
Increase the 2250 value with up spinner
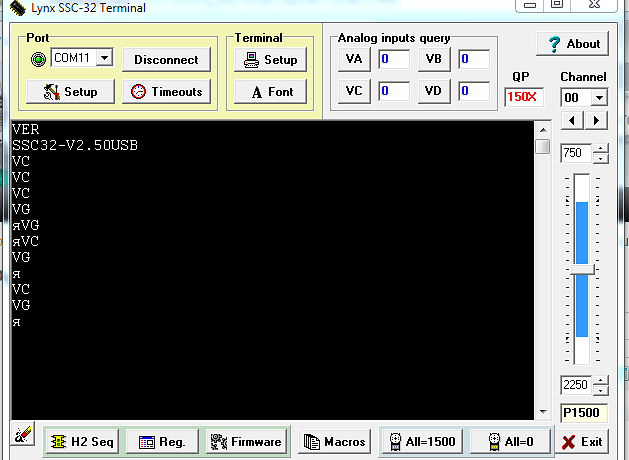pyautogui.click(x=601, y=380)
